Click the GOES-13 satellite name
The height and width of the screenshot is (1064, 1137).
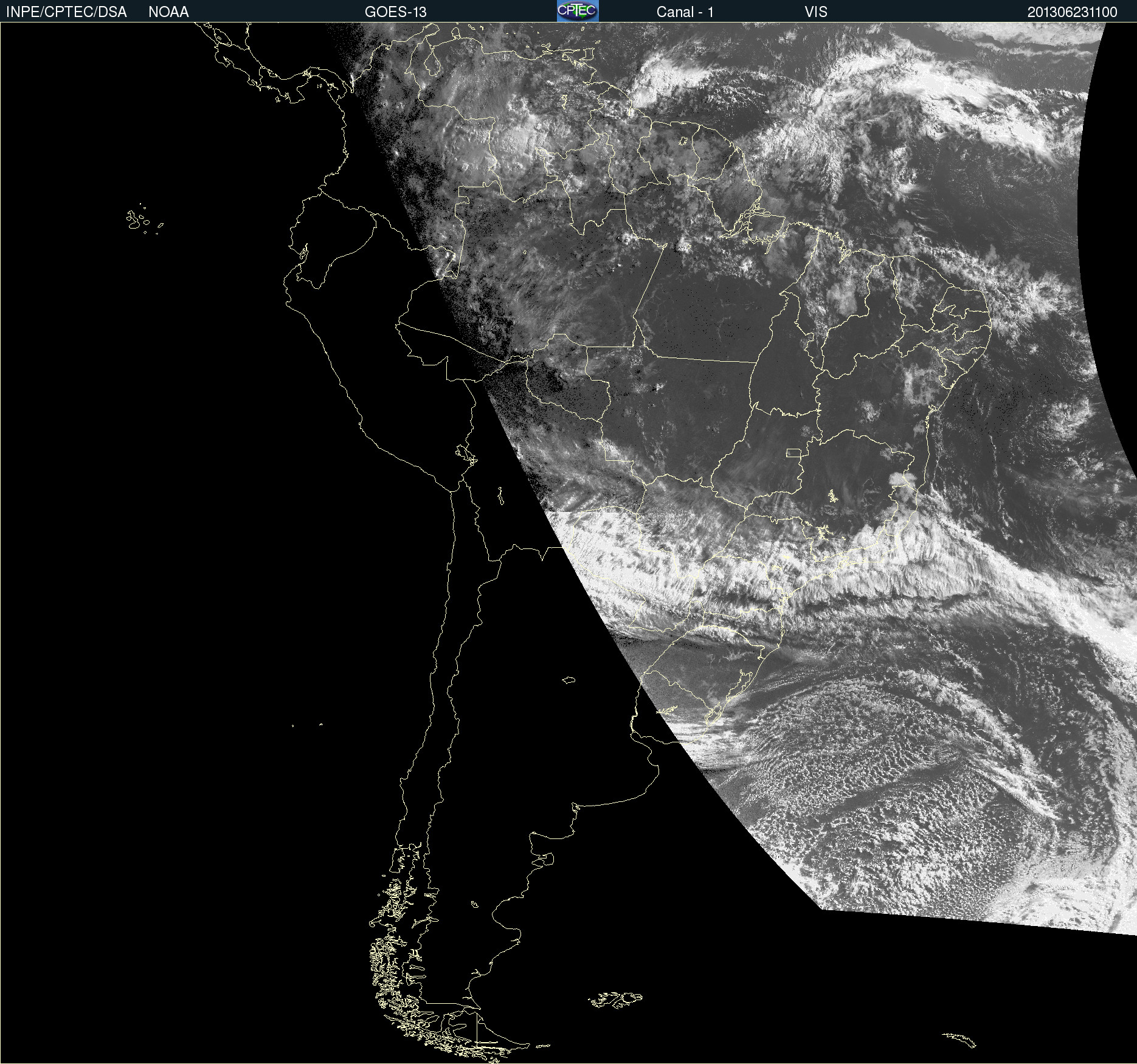pyautogui.click(x=395, y=12)
